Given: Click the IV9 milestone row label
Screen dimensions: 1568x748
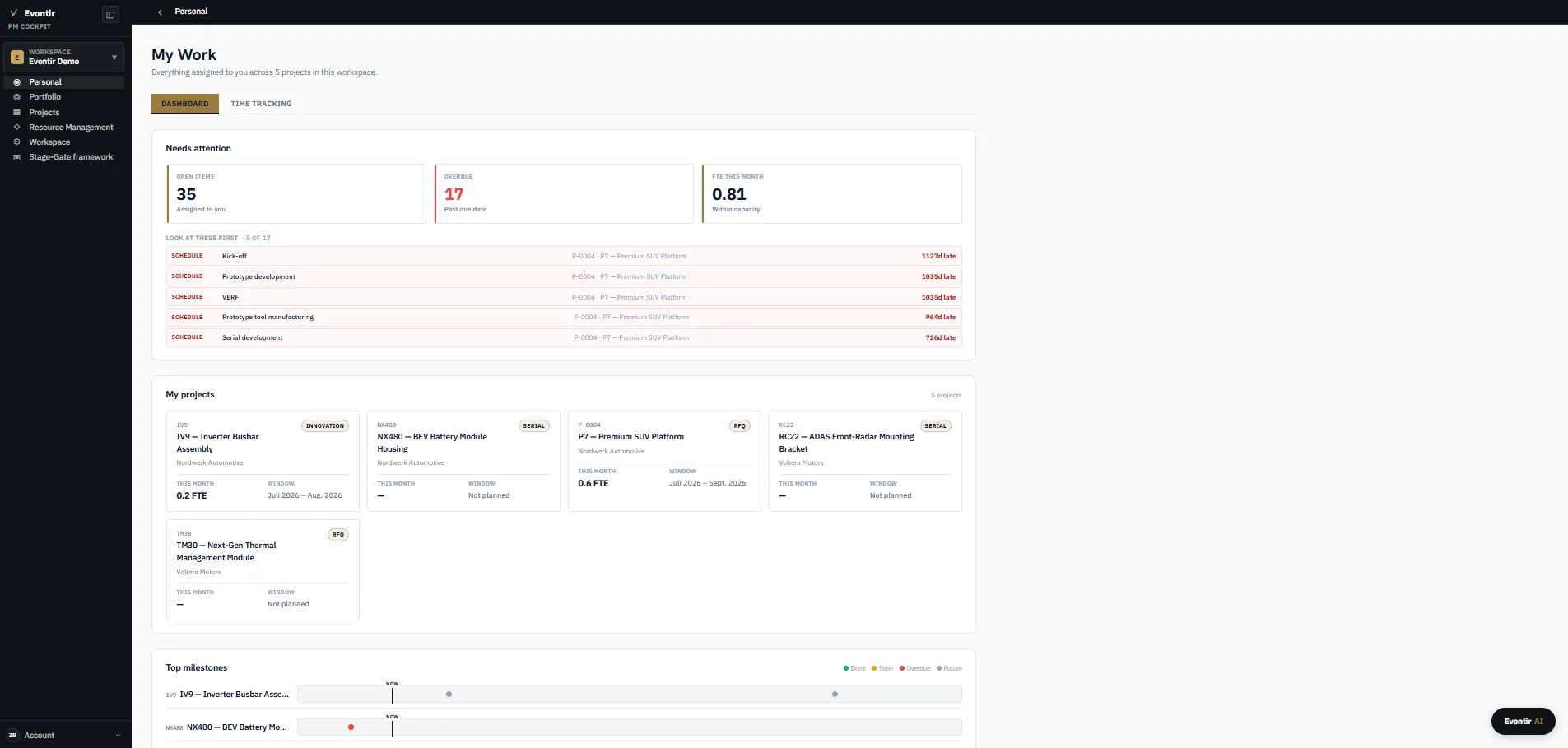Looking at the screenshot, I should (x=228, y=695).
